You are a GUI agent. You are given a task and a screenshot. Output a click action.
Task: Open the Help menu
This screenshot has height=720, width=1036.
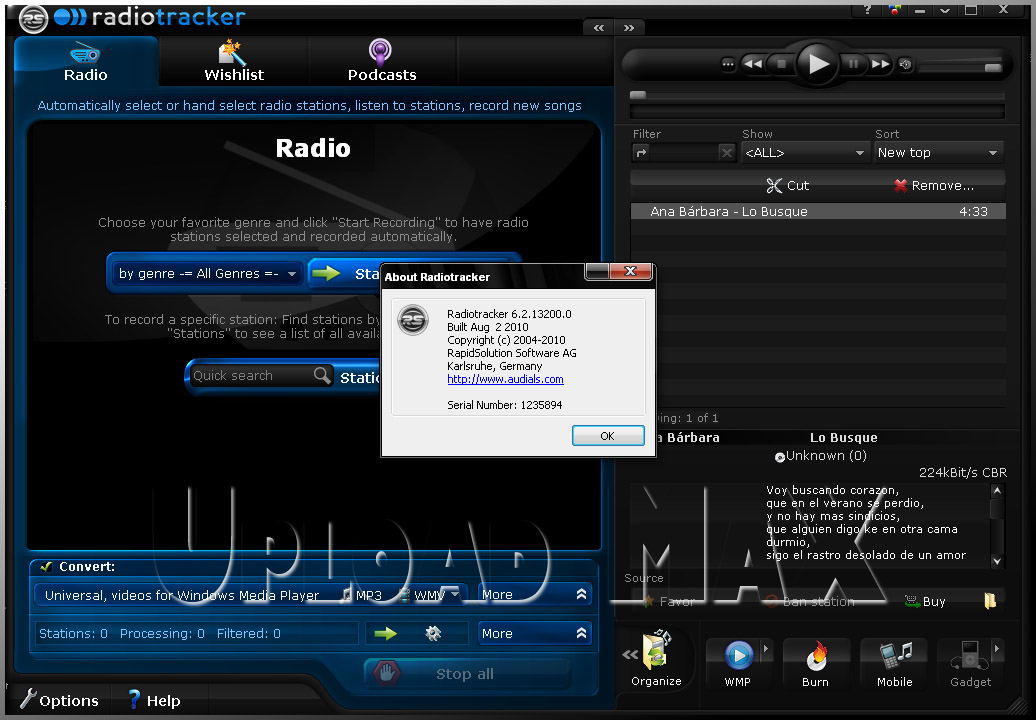point(154,700)
